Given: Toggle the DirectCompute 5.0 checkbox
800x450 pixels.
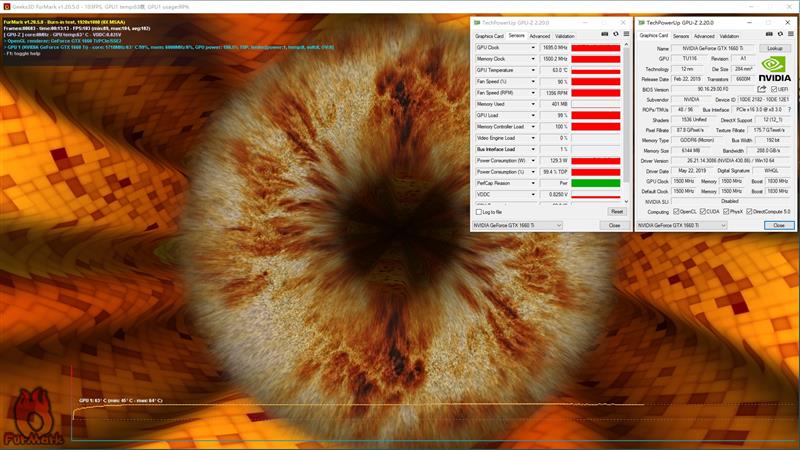Looking at the screenshot, I should pyautogui.click(x=749, y=211).
